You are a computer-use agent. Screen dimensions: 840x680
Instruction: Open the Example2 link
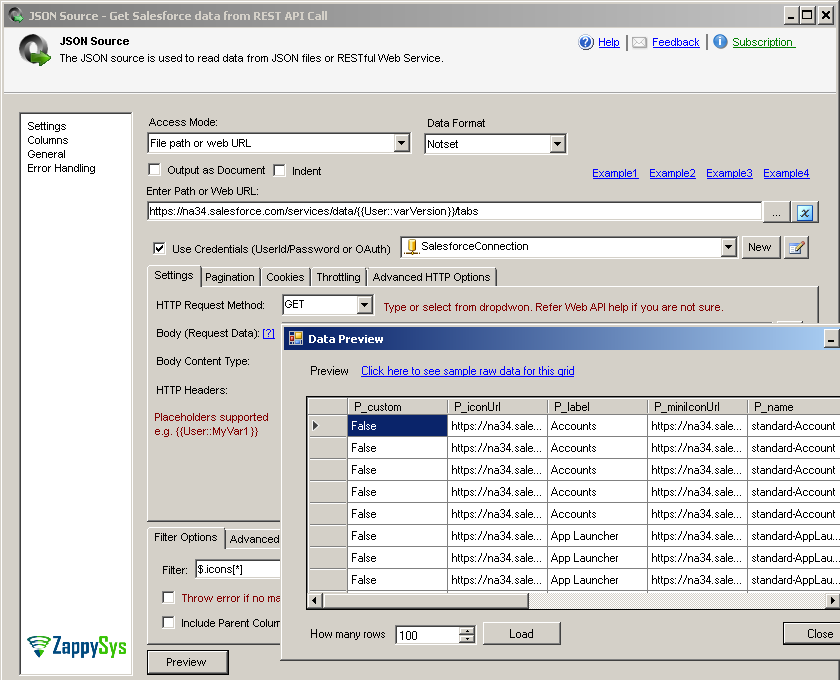pos(672,173)
